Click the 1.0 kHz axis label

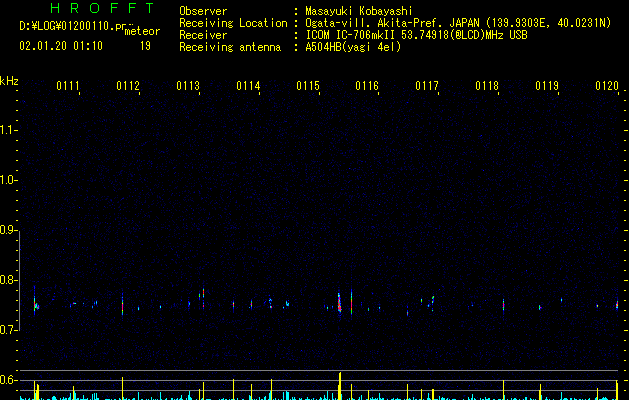8,180
